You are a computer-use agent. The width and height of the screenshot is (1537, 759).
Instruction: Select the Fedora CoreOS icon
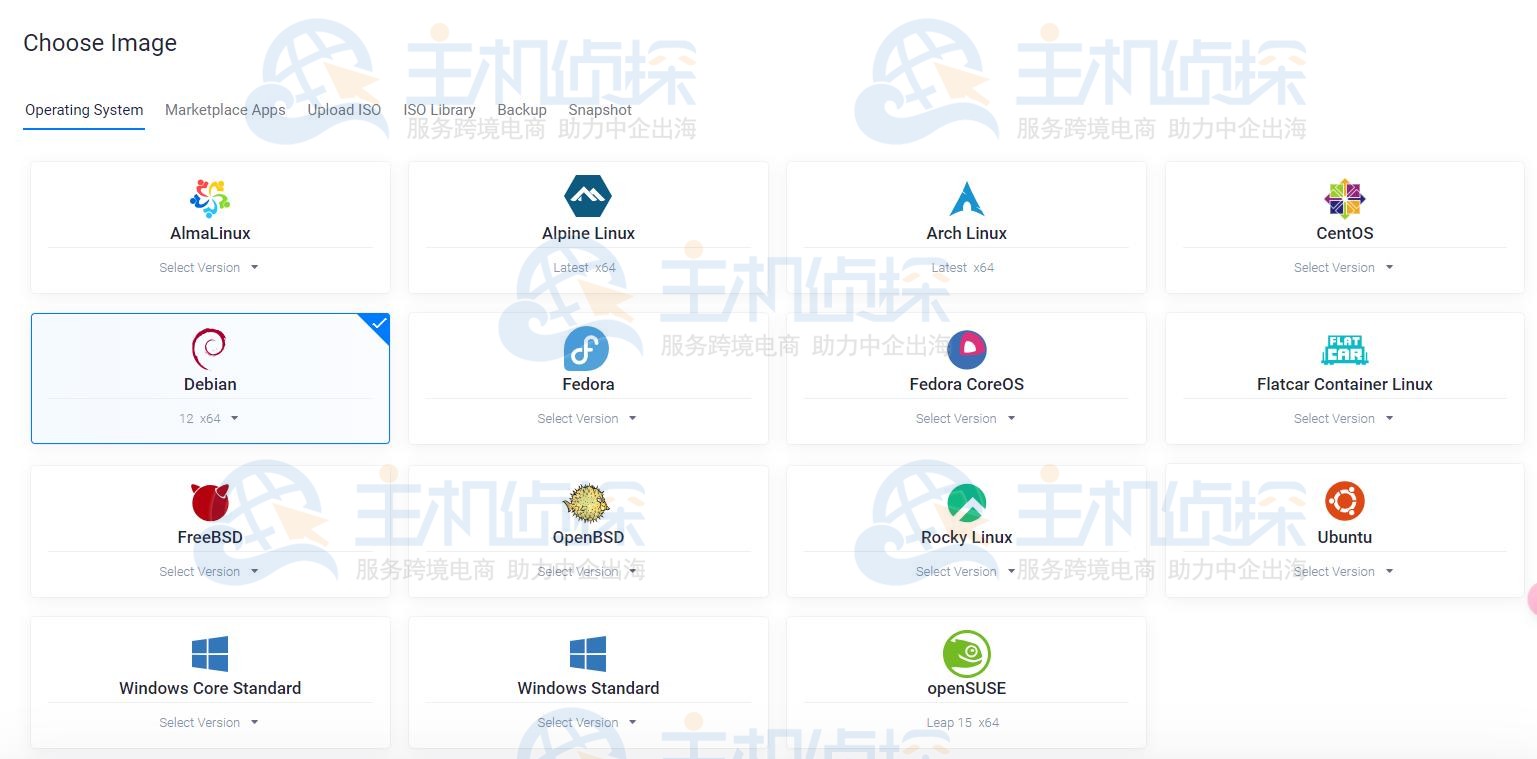966,348
